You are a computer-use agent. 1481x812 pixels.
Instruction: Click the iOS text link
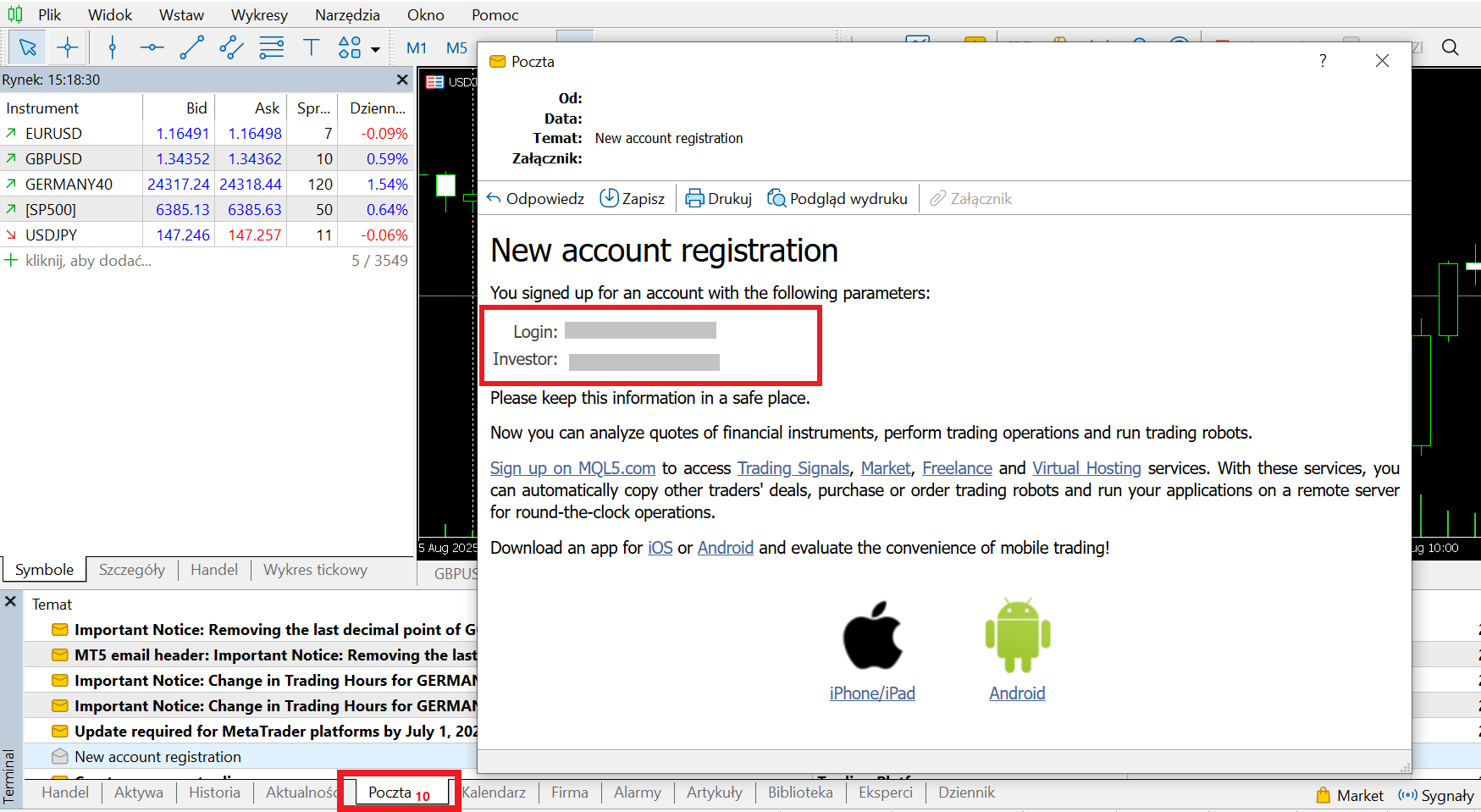point(660,548)
